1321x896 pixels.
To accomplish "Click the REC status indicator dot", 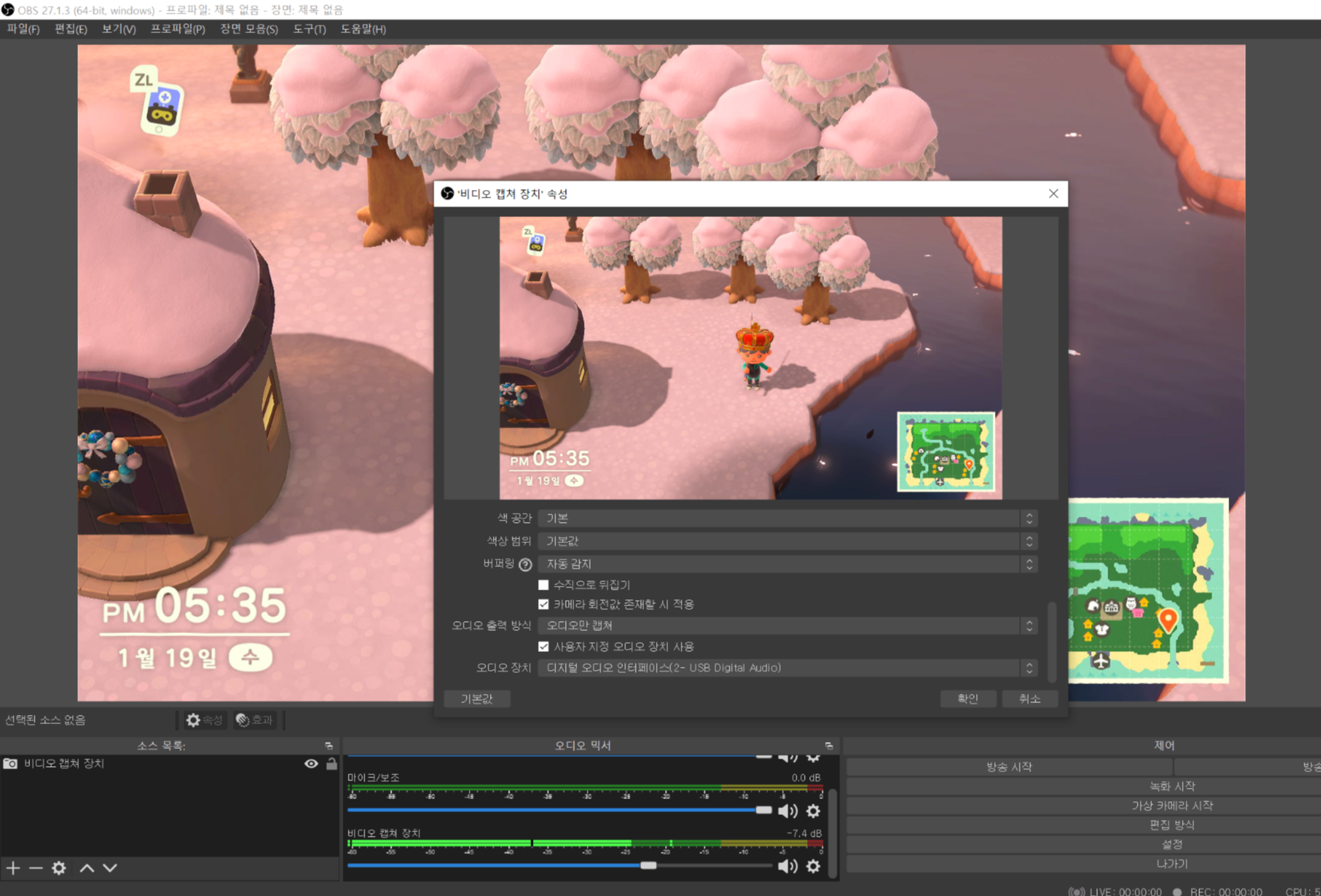I will (1177, 891).
